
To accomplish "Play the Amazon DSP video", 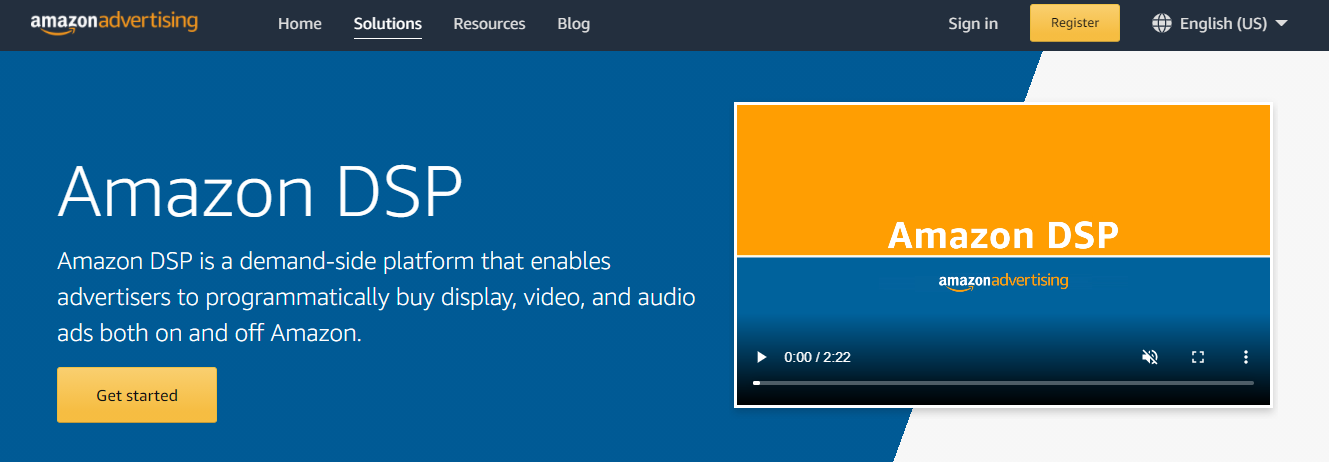I will tap(762, 357).
